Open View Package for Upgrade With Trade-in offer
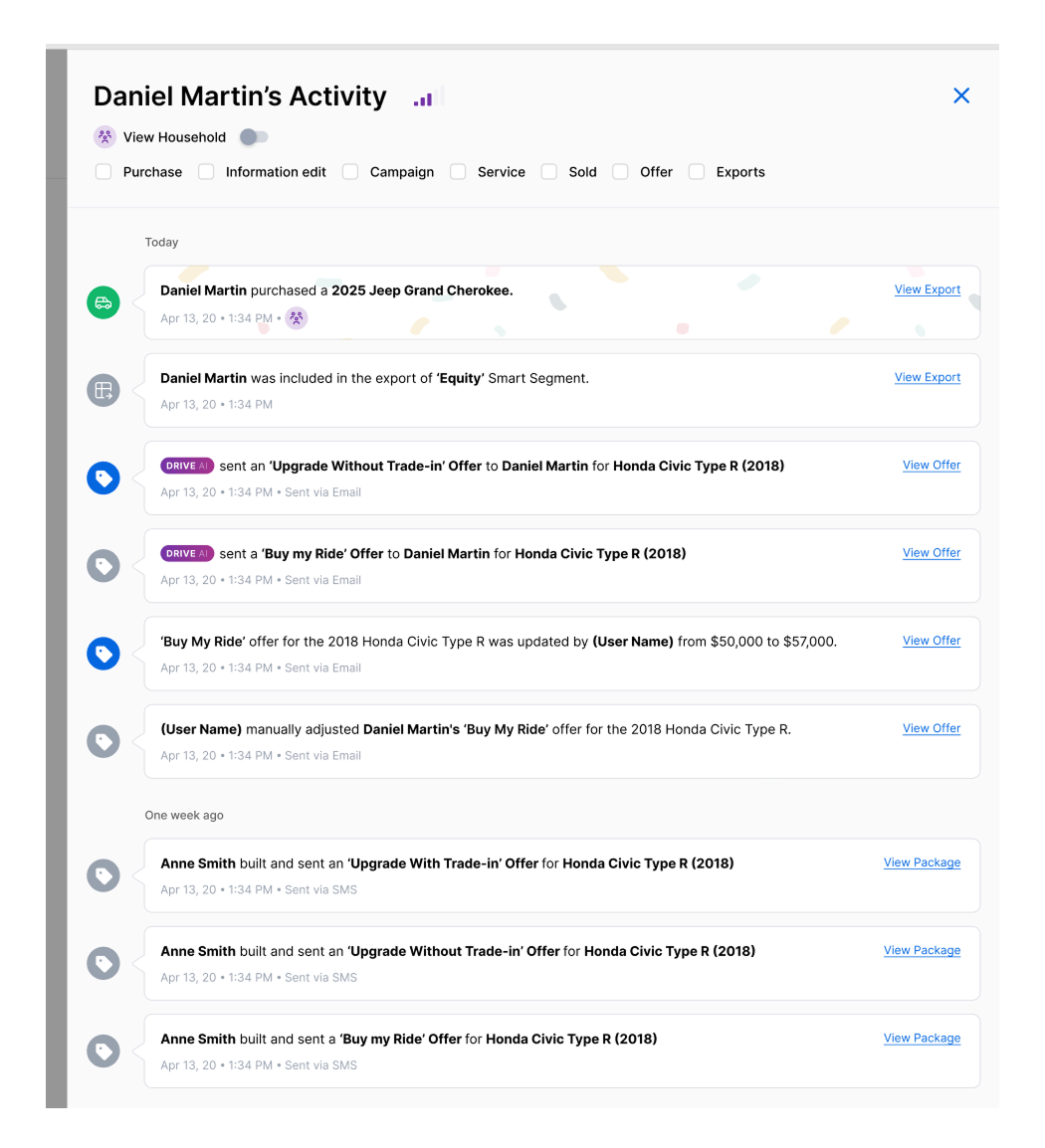Screen dimensions: 1045x1148 pyautogui.click(x=922, y=862)
